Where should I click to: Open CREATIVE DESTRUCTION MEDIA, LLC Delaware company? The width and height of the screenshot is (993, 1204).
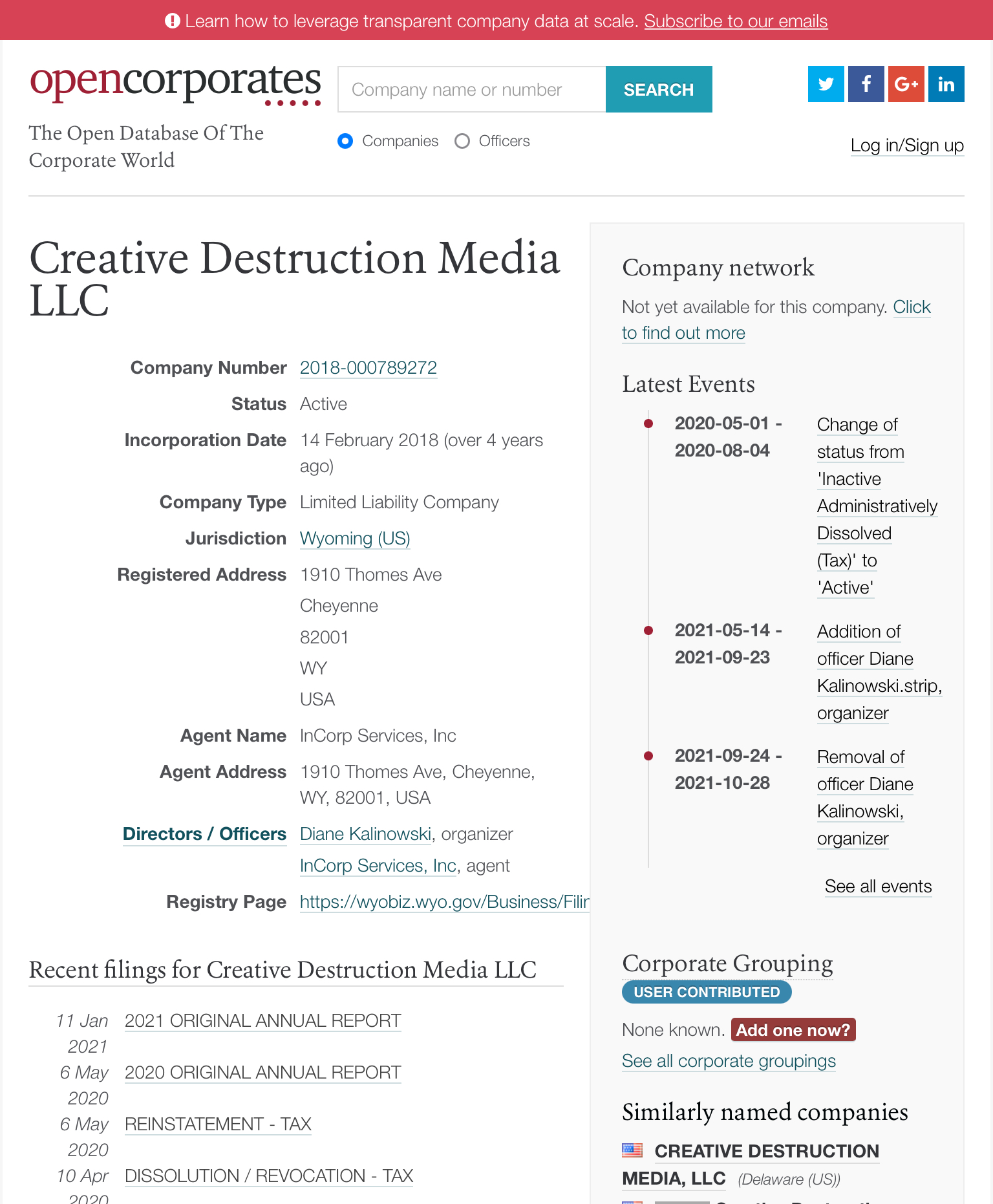coord(751,1165)
